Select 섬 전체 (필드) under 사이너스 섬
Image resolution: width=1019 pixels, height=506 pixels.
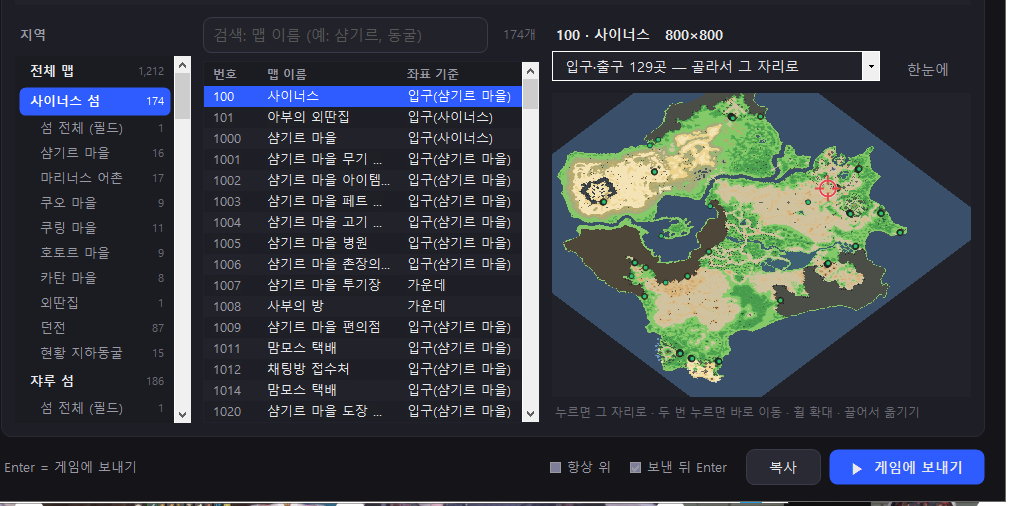pyautogui.click(x=96, y=128)
